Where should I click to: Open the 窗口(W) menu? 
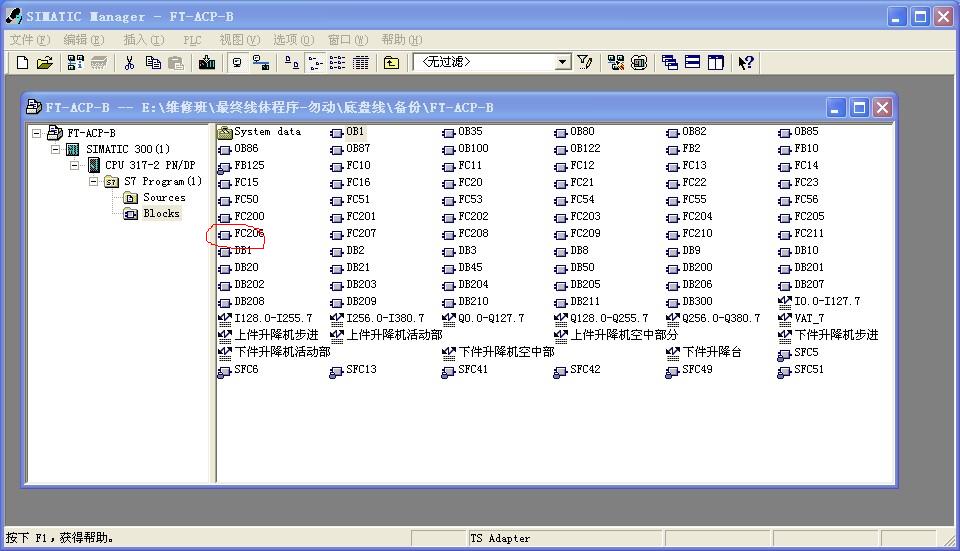pyautogui.click(x=348, y=40)
